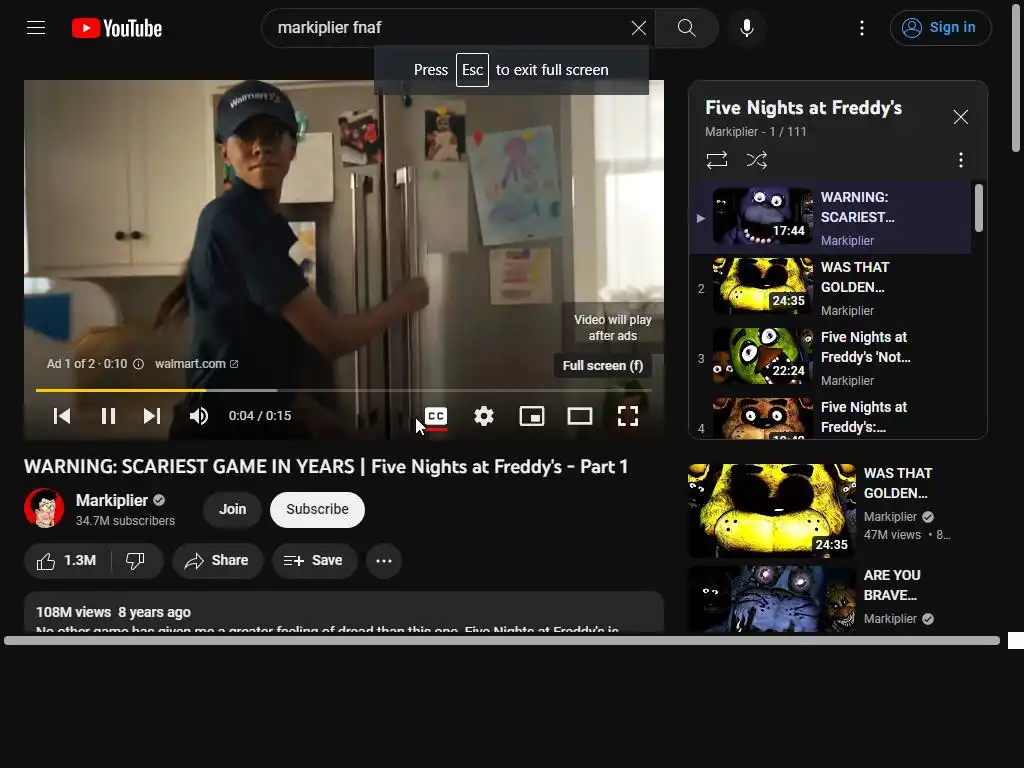Go to YouTube home via logo
1024x768 pixels.
[x=117, y=28]
